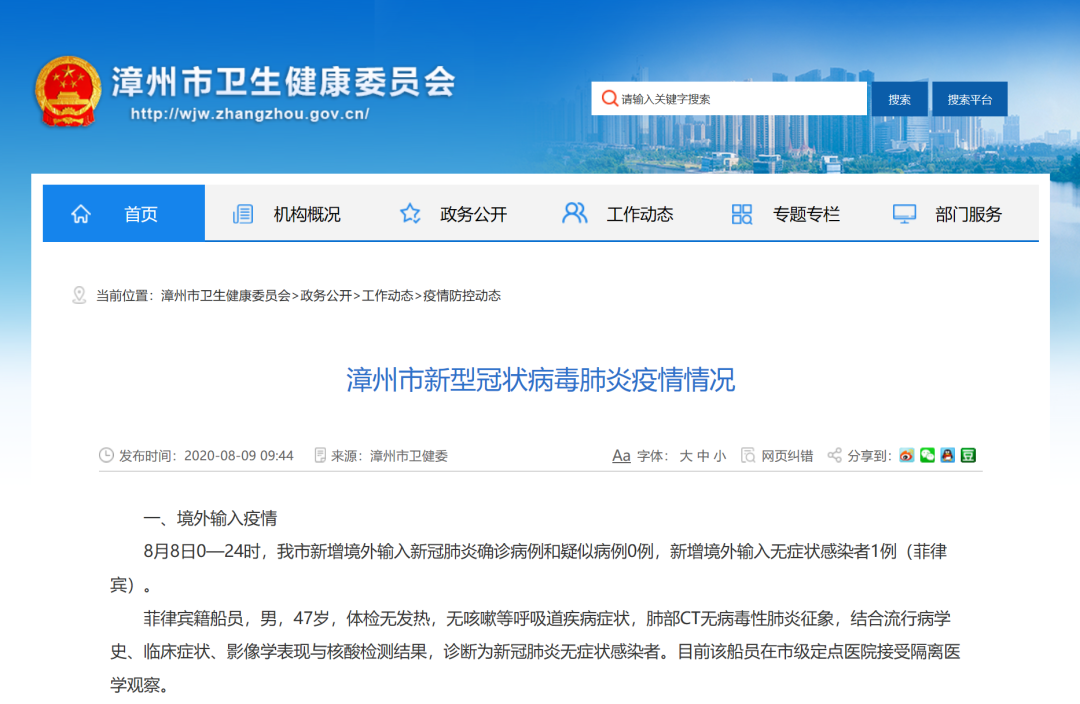Click the publish time 2020-08-09 09:44
Viewport: 1080px width, 704px height.
point(239,456)
